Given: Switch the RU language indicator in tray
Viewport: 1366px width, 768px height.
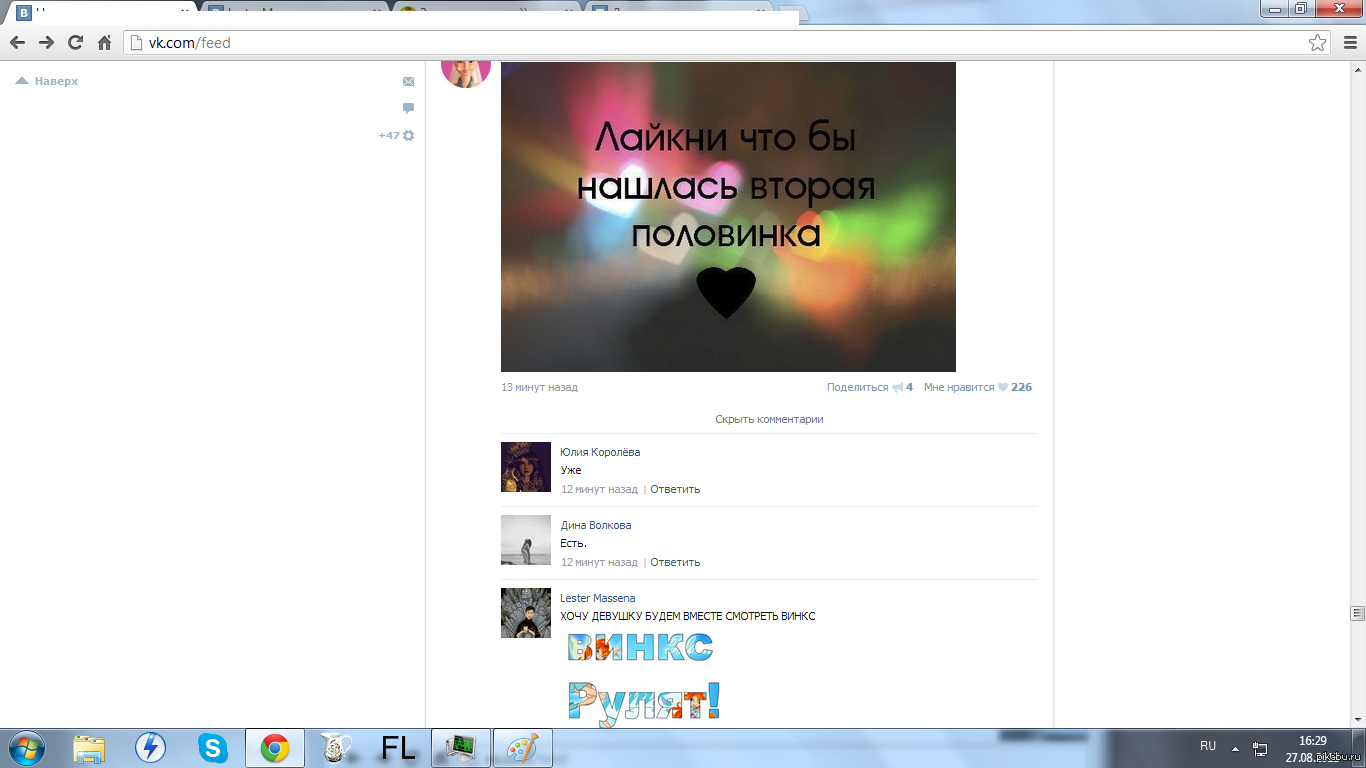Looking at the screenshot, I should (1208, 746).
